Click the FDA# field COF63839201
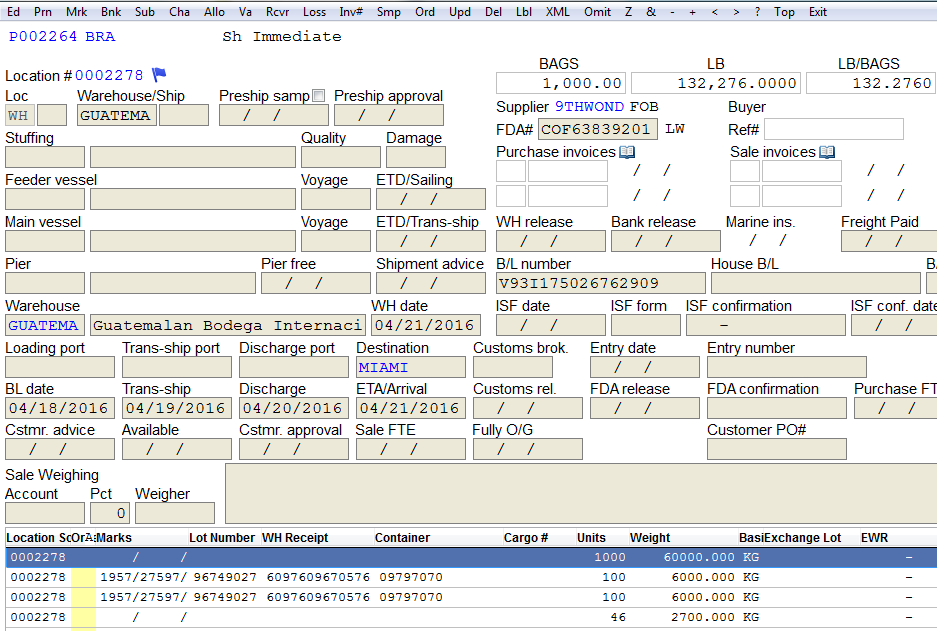Viewport: 937px width, 631px height. tap(598, 129)
